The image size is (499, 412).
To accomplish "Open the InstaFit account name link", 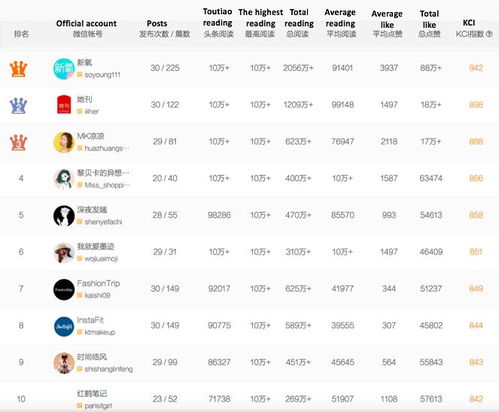I will click(90, 320).
